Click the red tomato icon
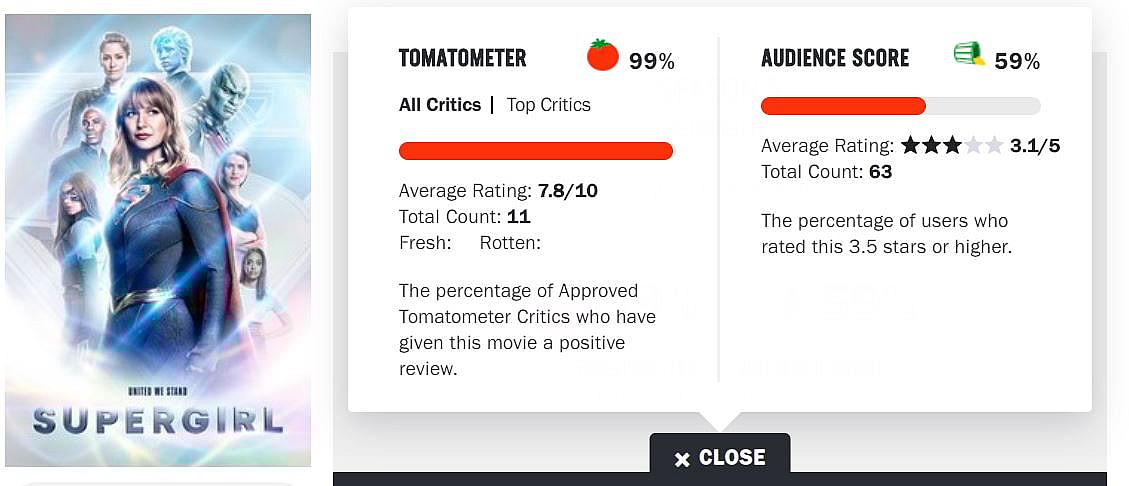 click(x=602, y=56)
